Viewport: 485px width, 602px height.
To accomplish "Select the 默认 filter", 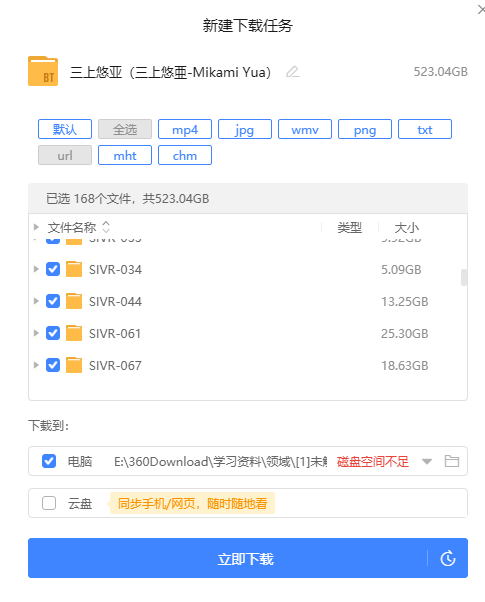I will (65, 129).
